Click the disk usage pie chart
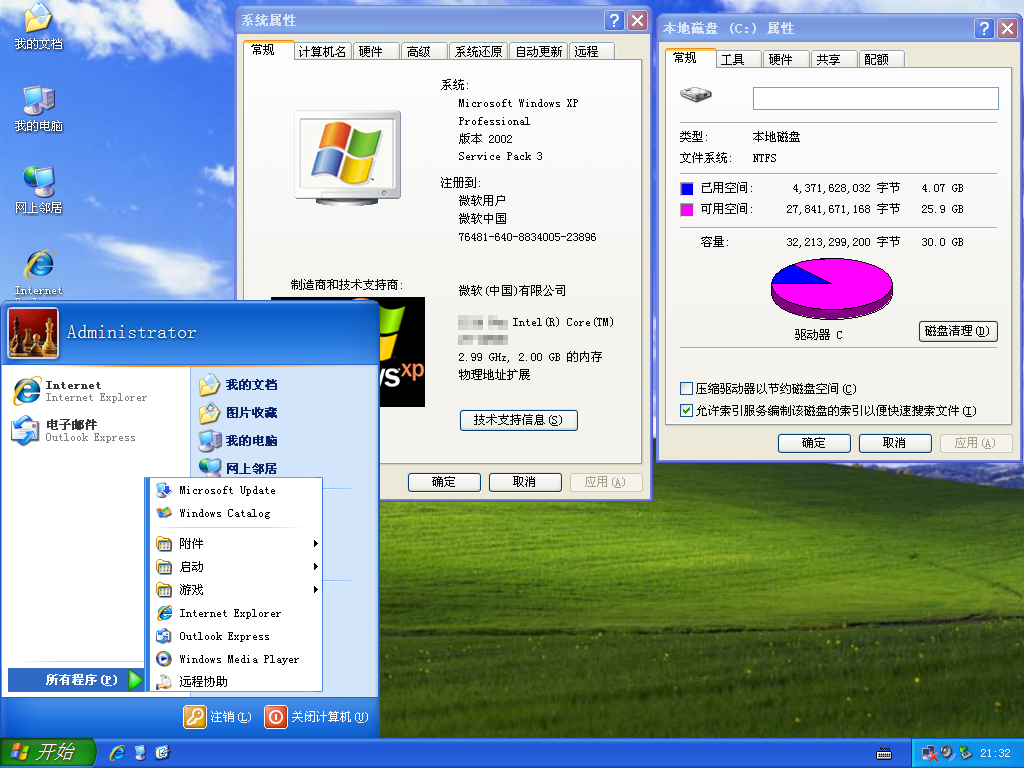This screenshot has height=768, width=1024. 831,288
